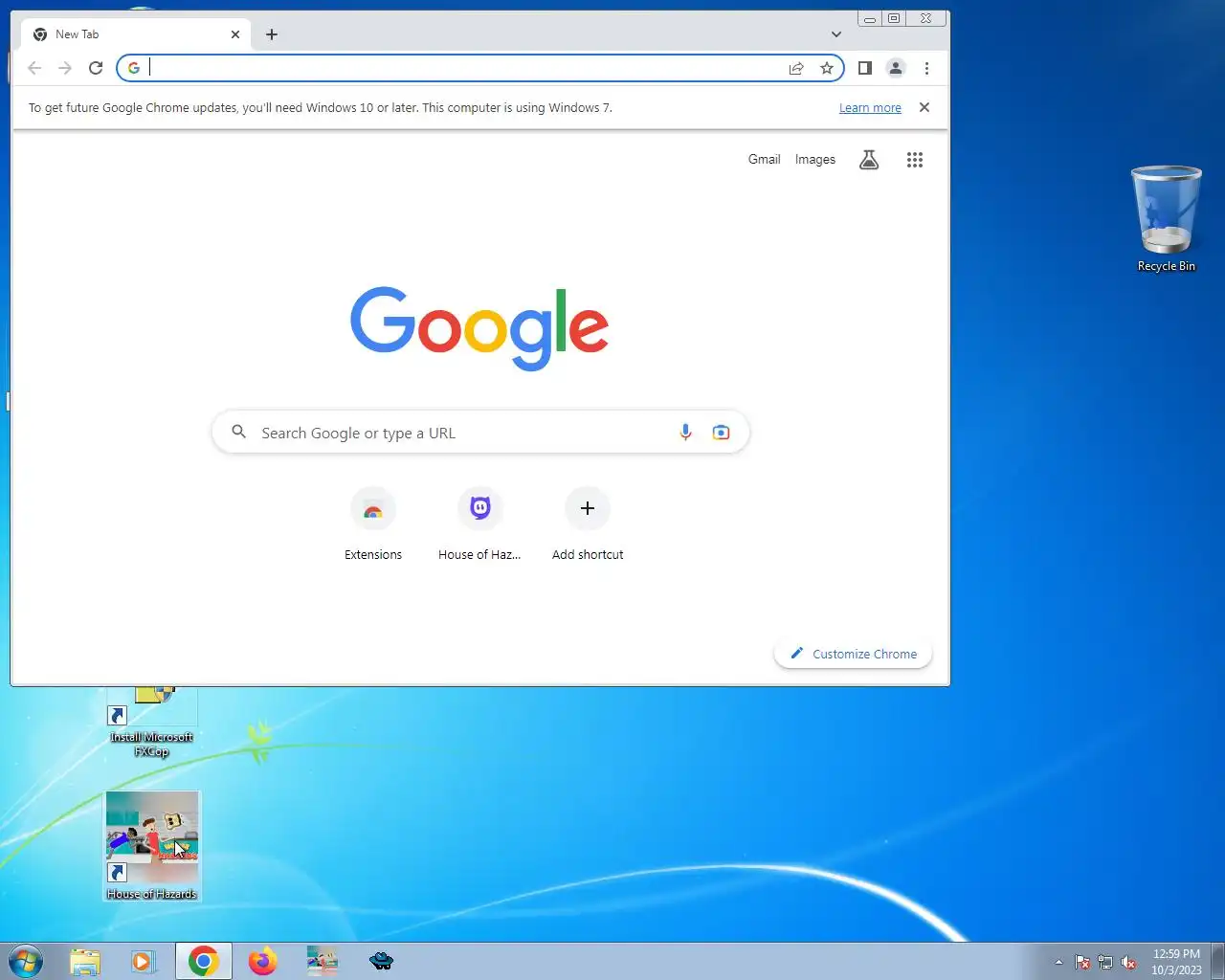Open the tab search chevron
The image size is (1225, 980).
click(836, 34)
